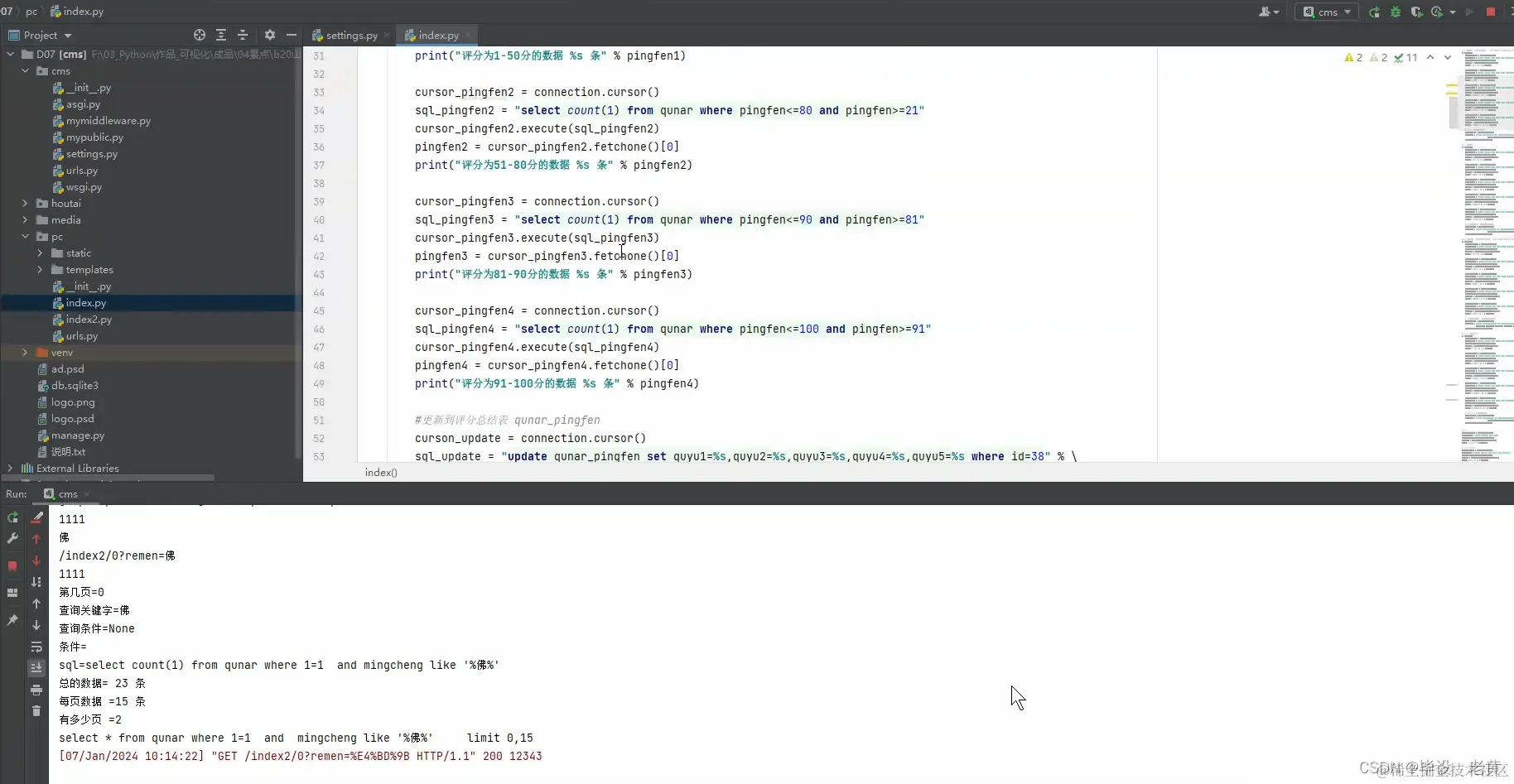Image resolution: width=1514 pixels, height=784 pixels.
Task: Jump to next stack trace, red down arrow
Action: [36, 560]
